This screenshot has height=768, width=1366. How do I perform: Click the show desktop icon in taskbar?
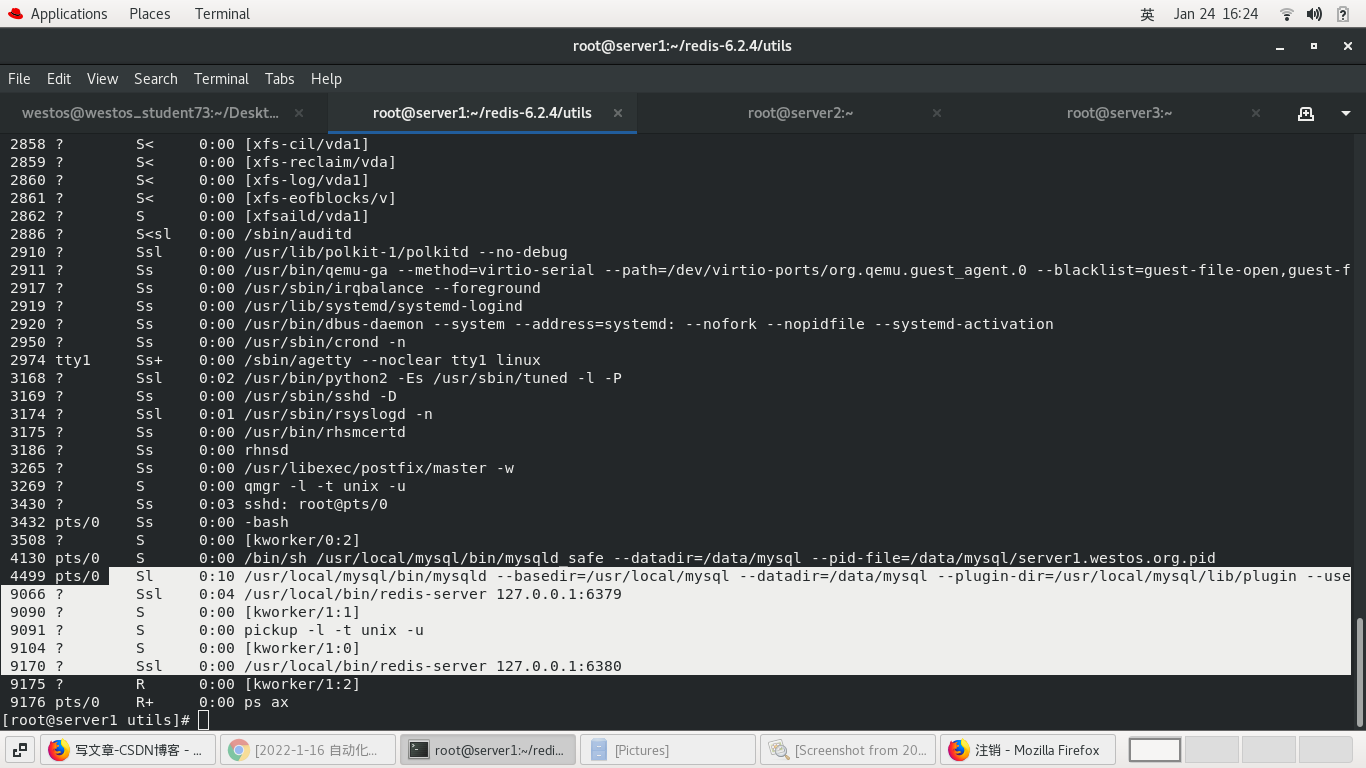click(20, 750)
